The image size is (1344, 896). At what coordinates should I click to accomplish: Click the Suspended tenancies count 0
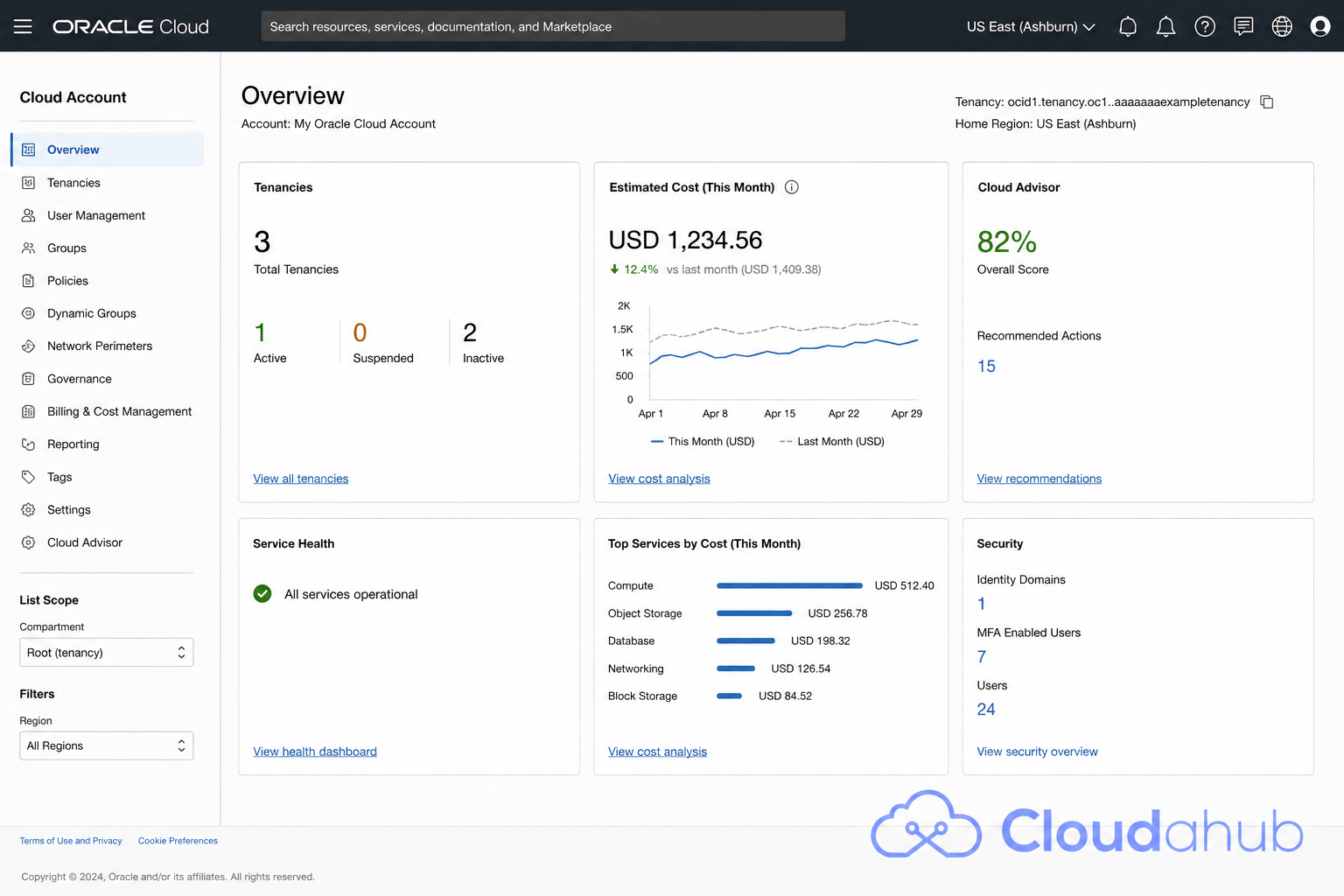[x=360, y=332]
